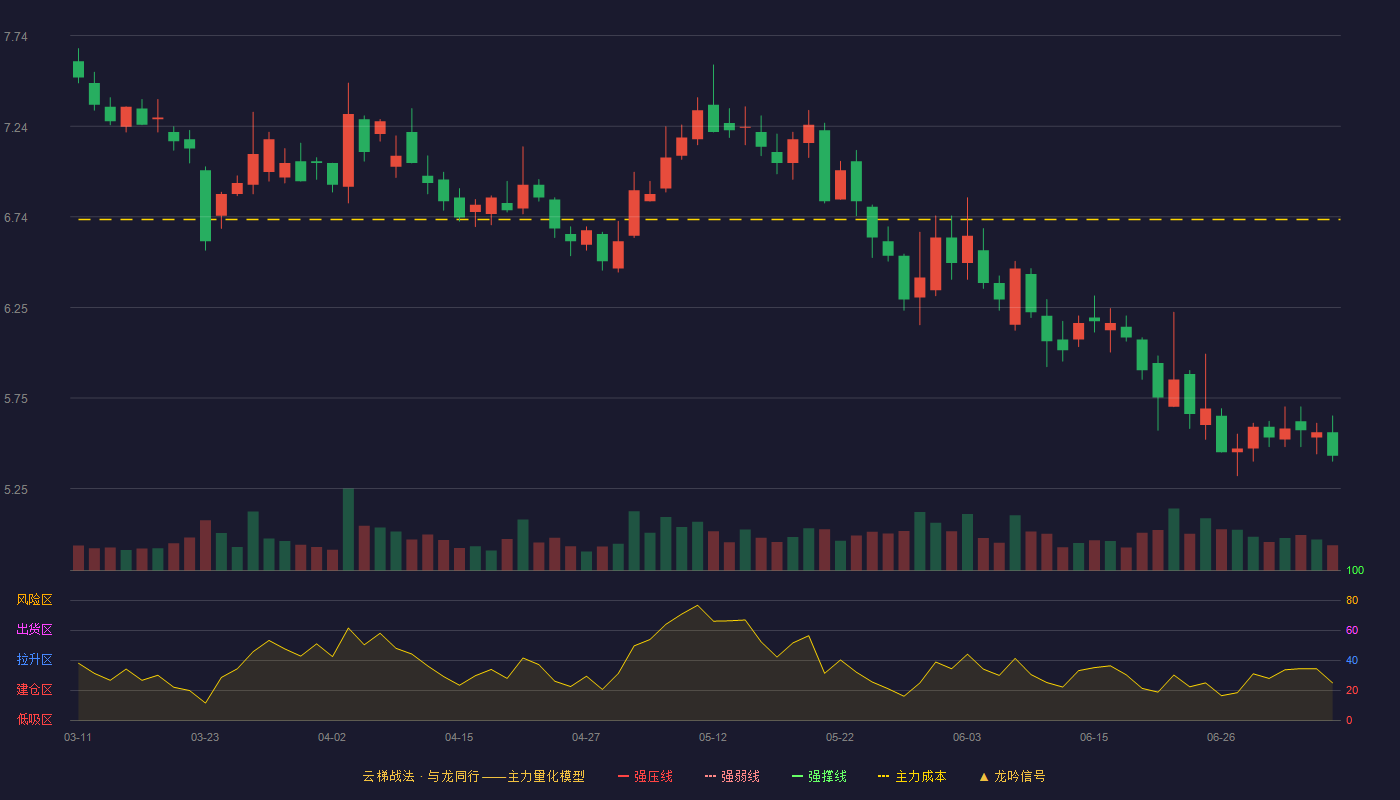Click the 04-15 date label

(459, 737)
